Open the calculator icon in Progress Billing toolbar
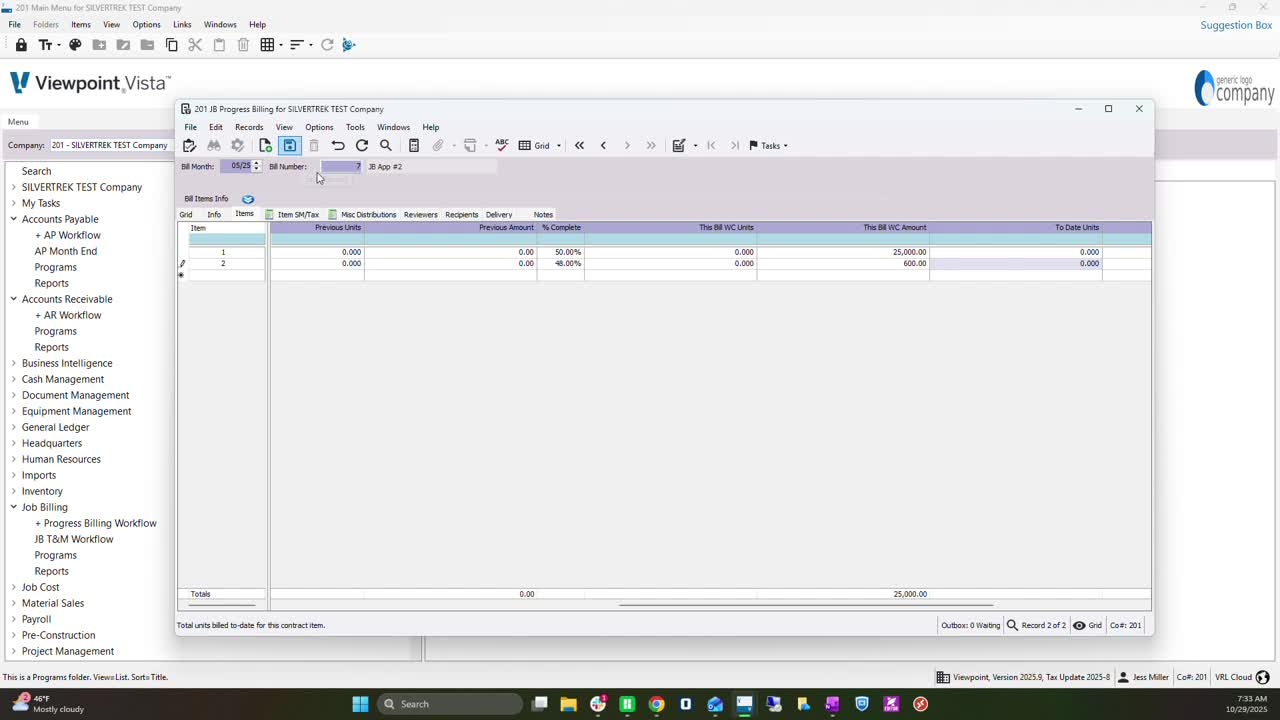Image resolution: width=1280 pixels, height=720 pixels. point(414,146)
